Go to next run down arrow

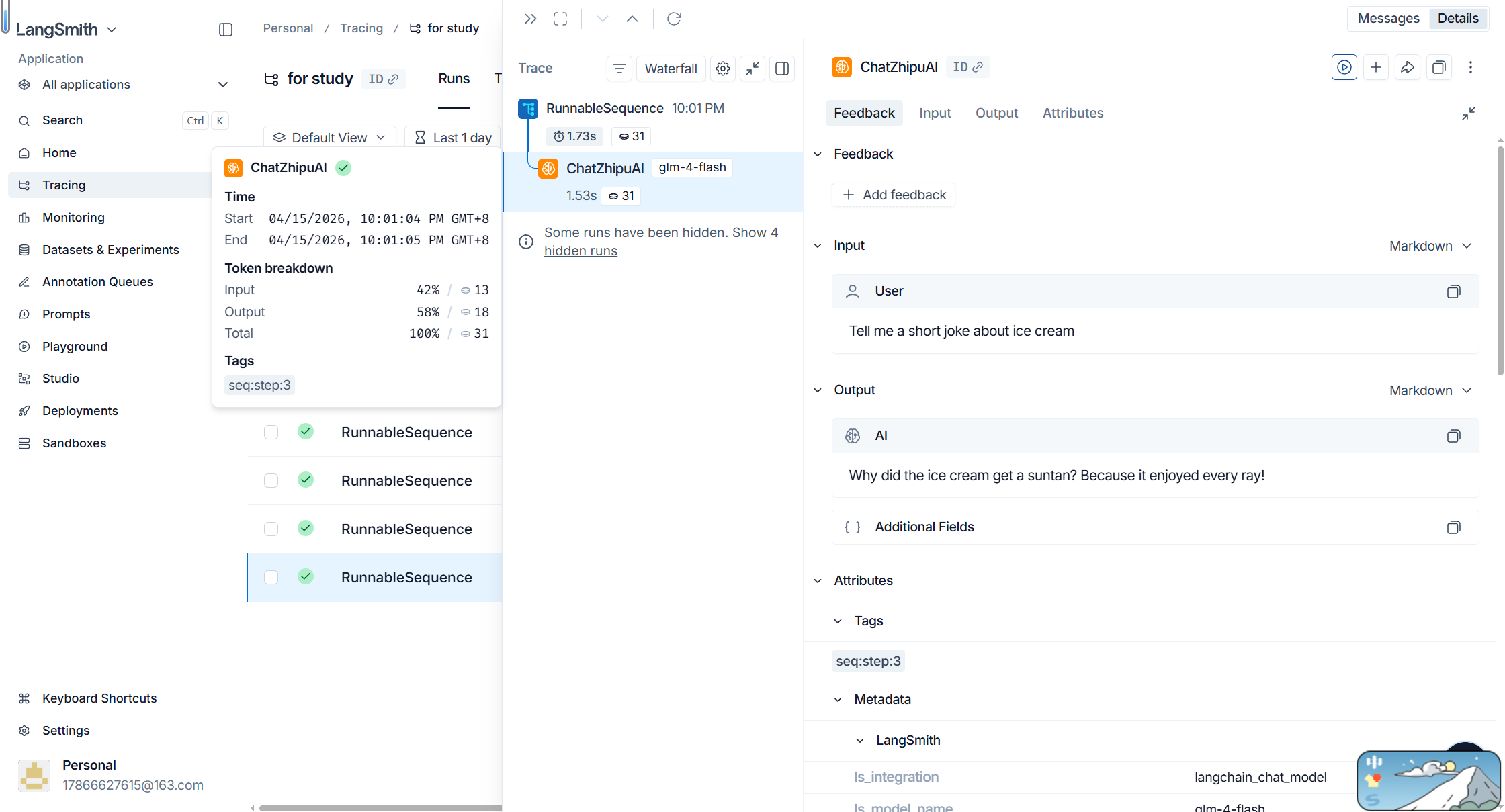pyautogui.click(x=603, y=19)
